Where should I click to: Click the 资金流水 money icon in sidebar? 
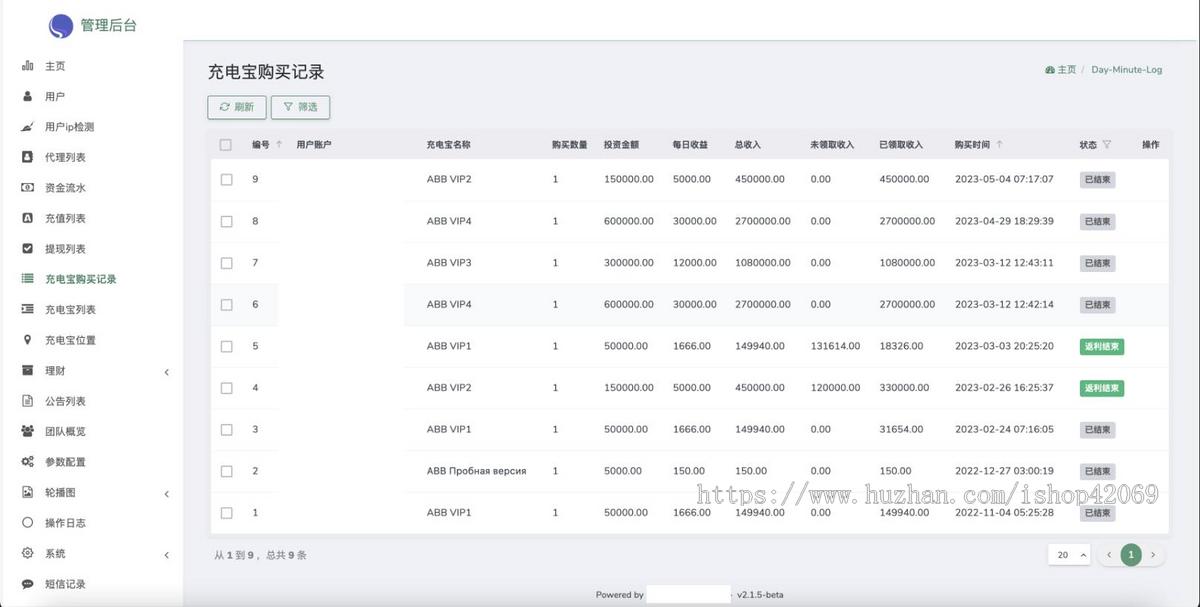pyautogui.click(x=28, y=188)
